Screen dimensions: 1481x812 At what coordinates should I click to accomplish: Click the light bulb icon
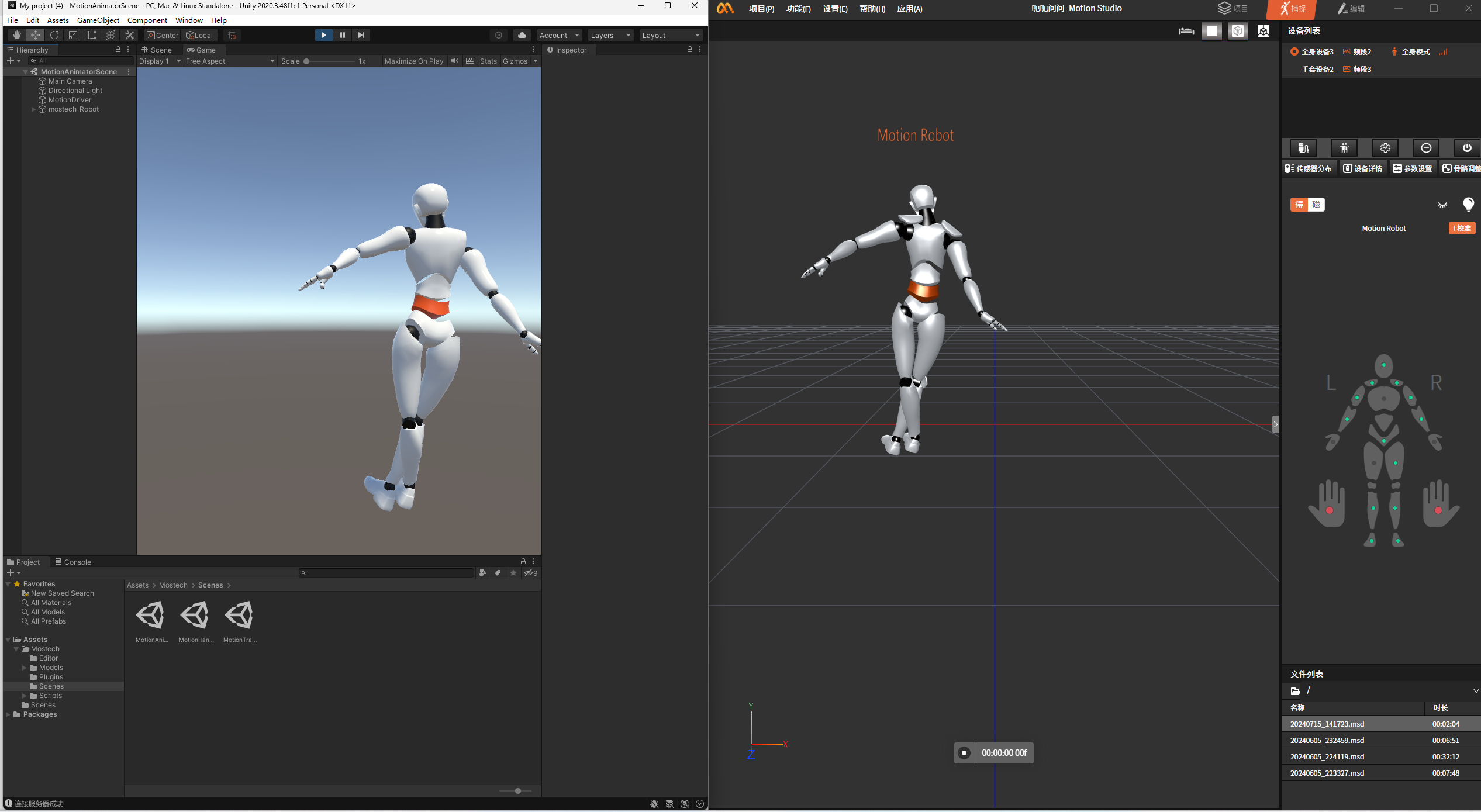coord(1468,204)
